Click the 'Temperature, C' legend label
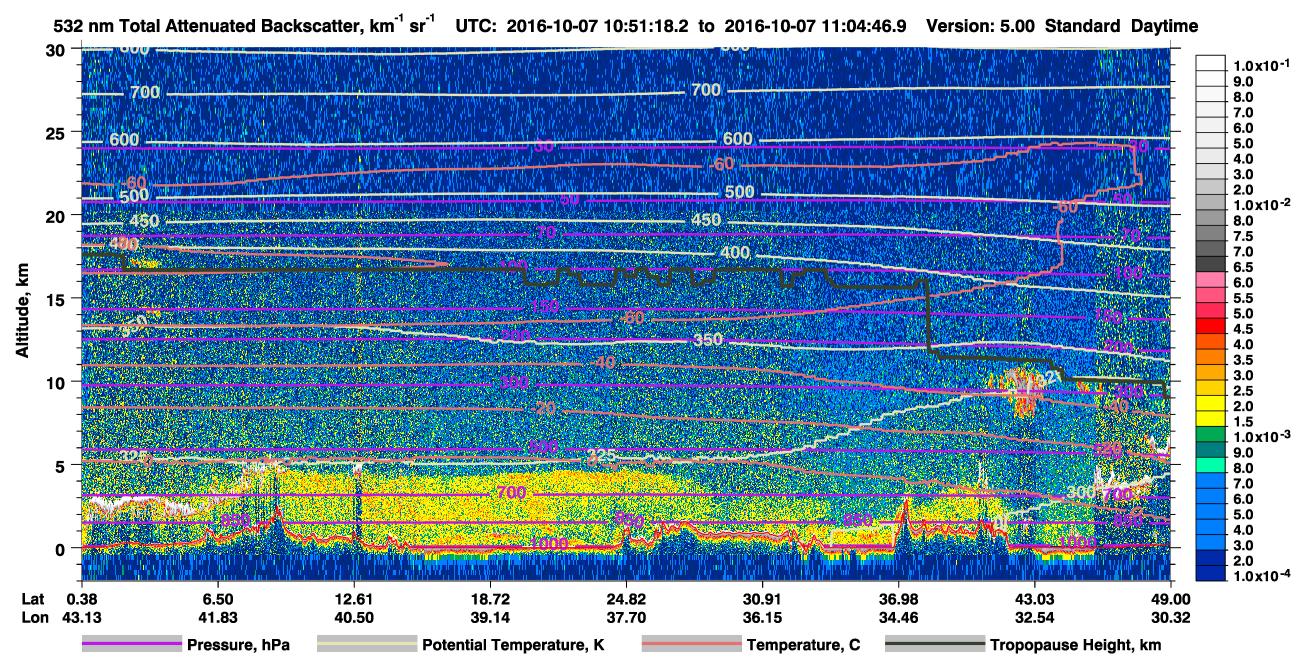Viewport: 1300px width, 667px height. click(802, 645)
